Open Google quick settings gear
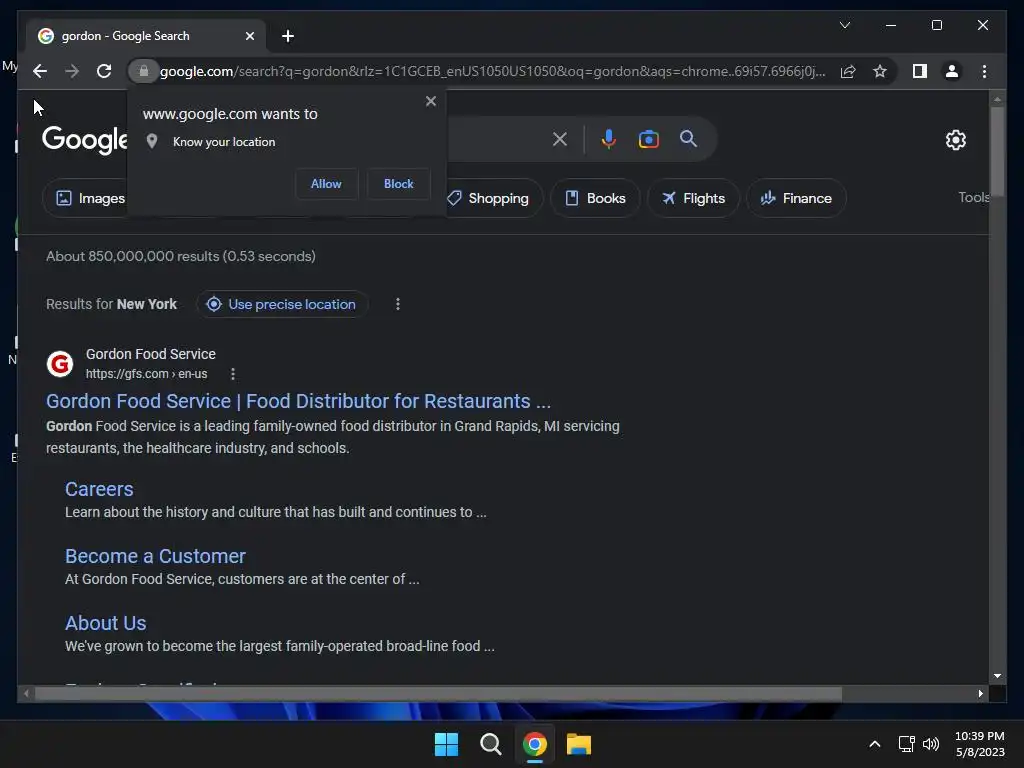The image size is (1024, 768). (x=955, y=140)
